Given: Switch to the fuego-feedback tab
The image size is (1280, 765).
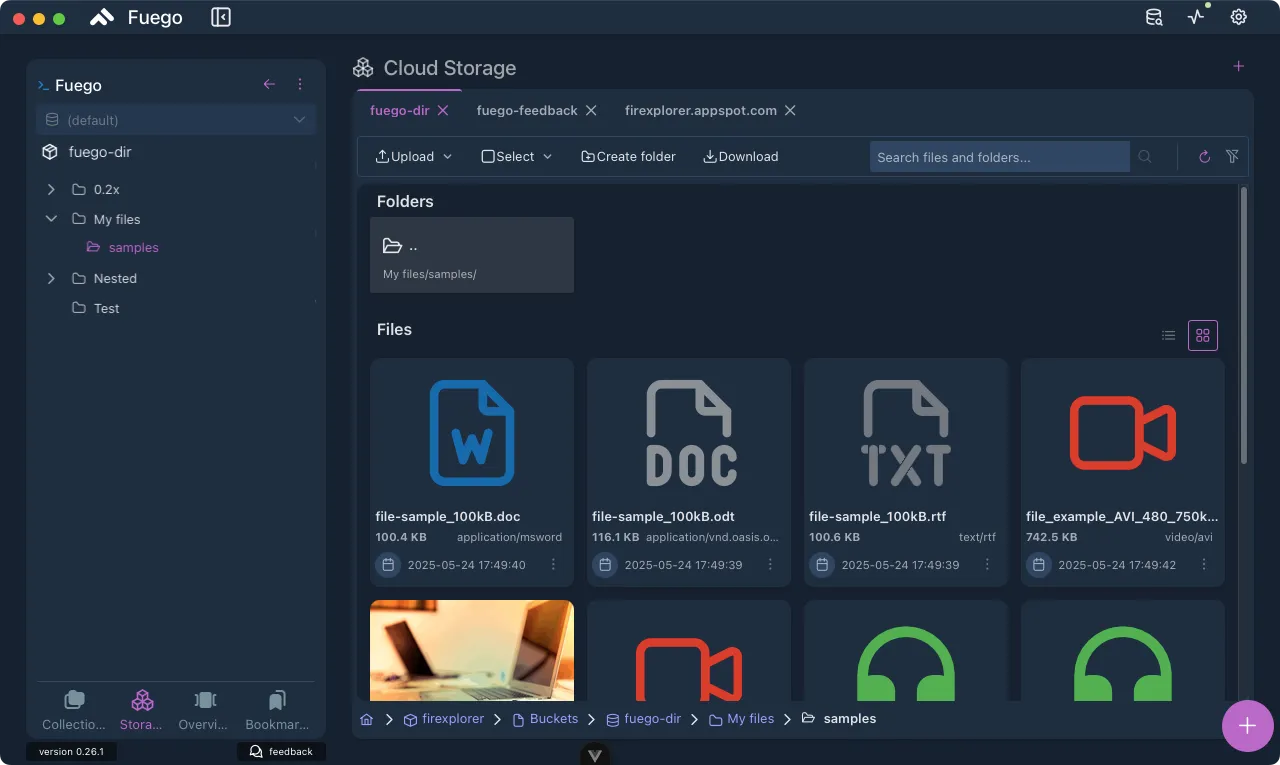Looking at the screenshot, I should [x=527, y=111].
